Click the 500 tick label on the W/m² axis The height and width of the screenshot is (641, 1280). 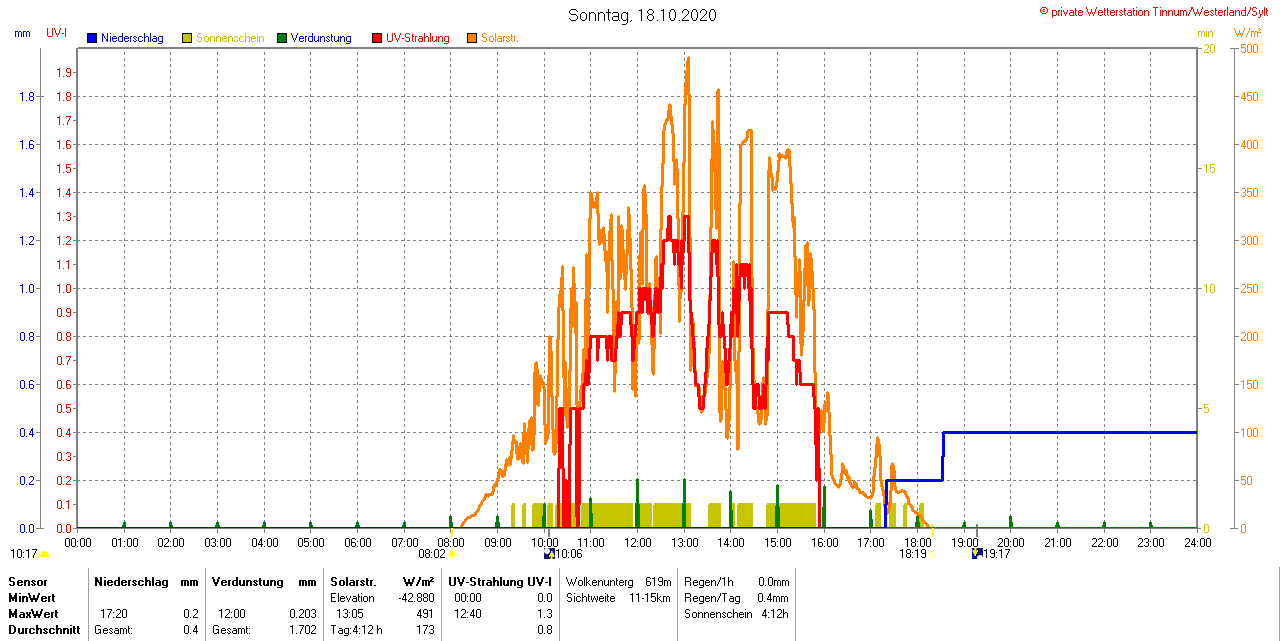1250,48
